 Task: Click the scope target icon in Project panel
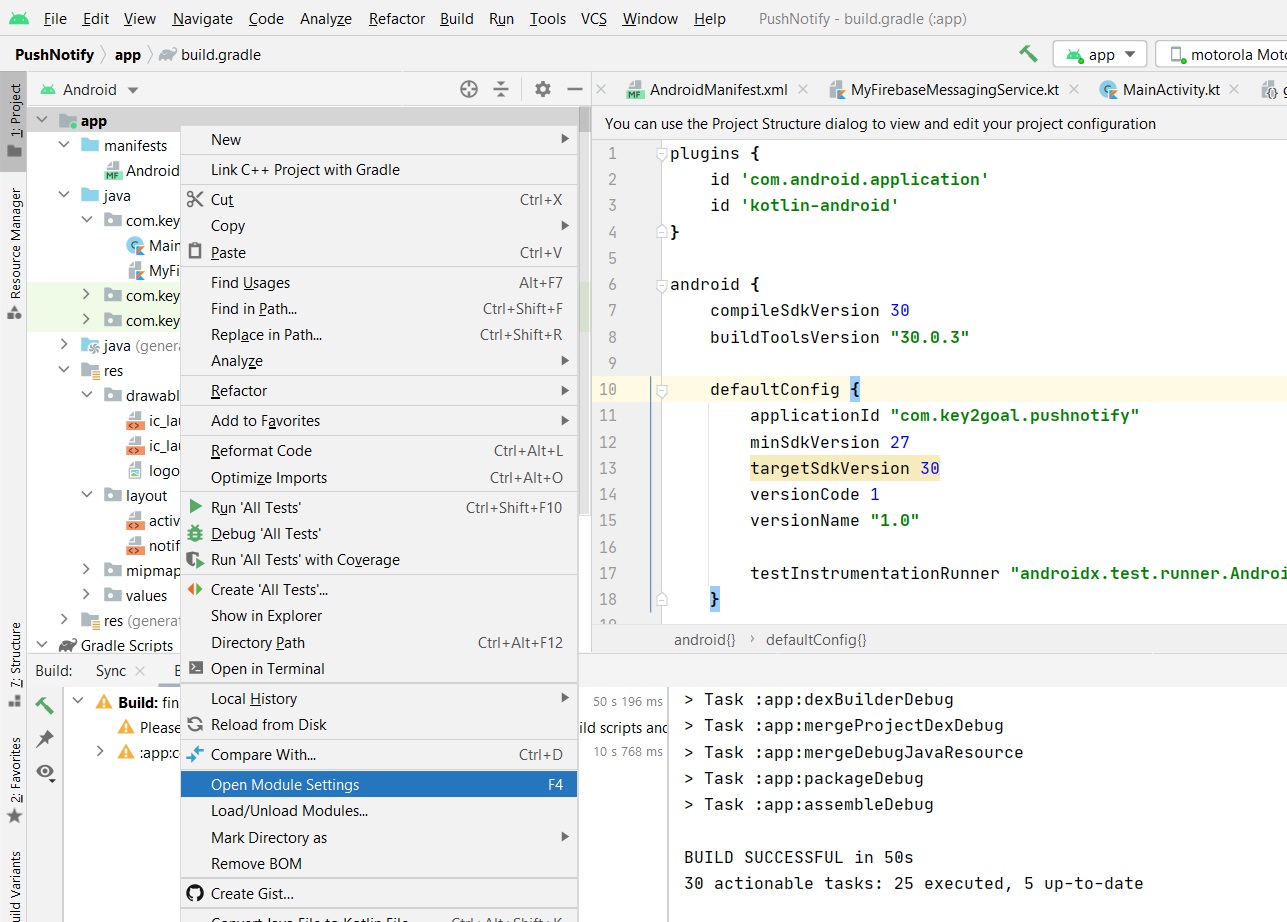click(468, 89)
